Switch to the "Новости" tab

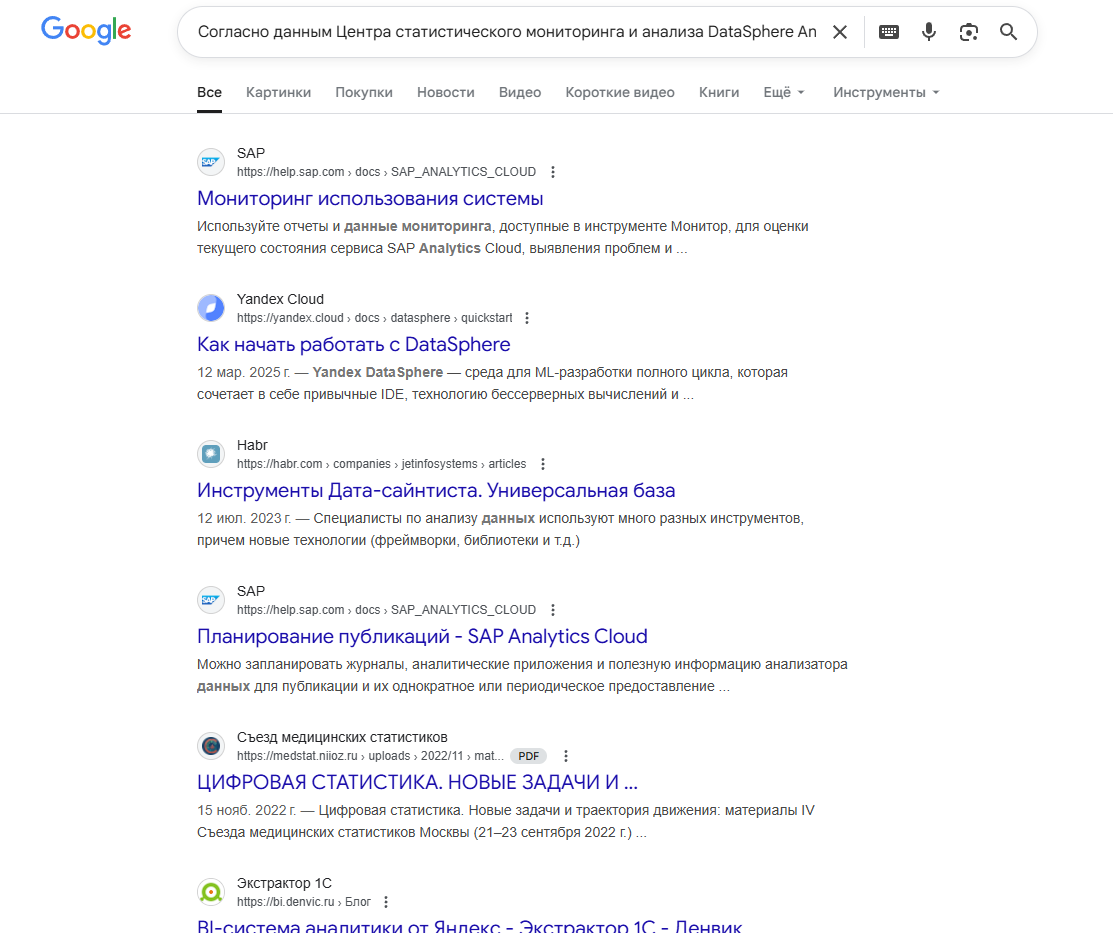pos(446,92)
